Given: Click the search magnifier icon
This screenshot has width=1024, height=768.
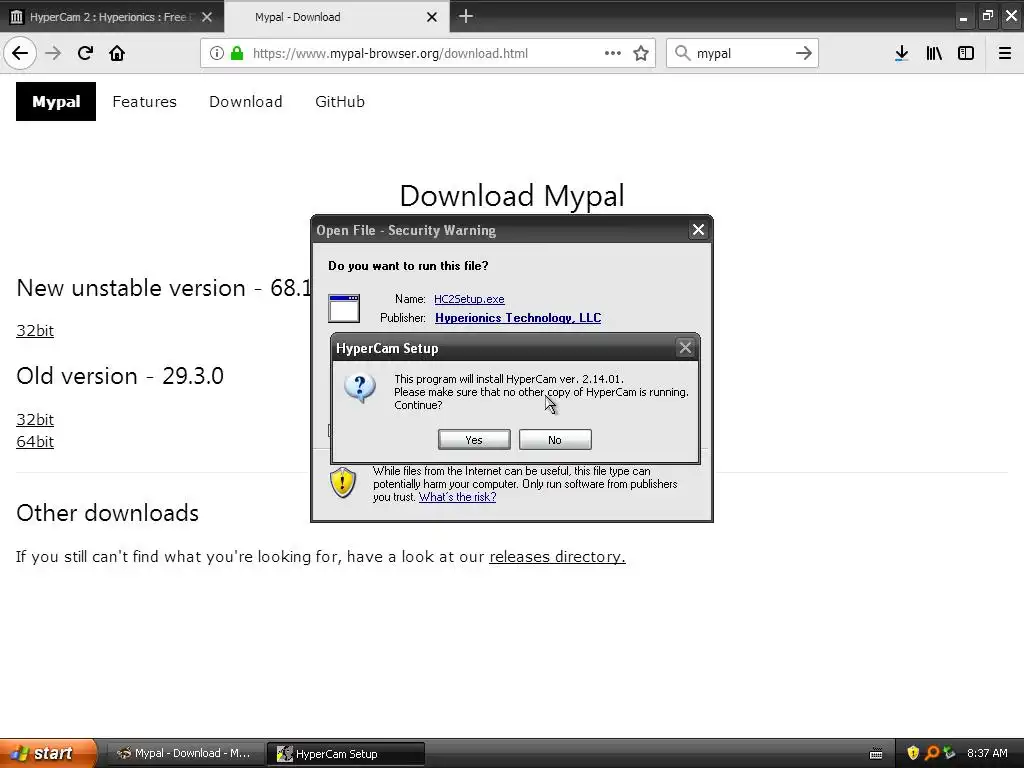Looking at the screenshot, I should 682,53.
